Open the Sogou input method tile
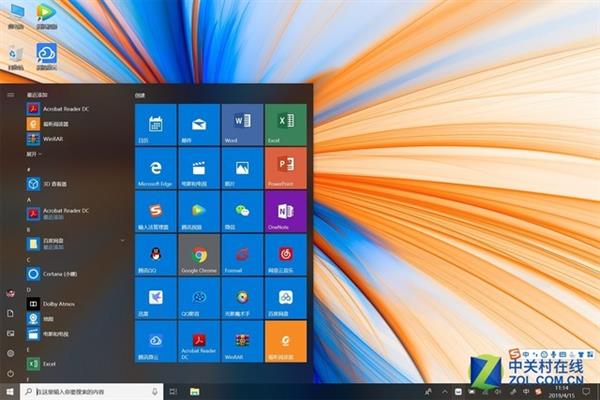600x400 pixels. click(156, 212)
